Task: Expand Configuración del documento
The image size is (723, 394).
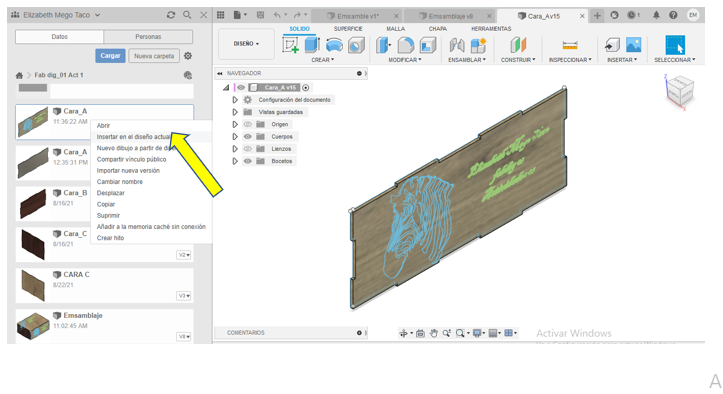Action: (235, 100)
